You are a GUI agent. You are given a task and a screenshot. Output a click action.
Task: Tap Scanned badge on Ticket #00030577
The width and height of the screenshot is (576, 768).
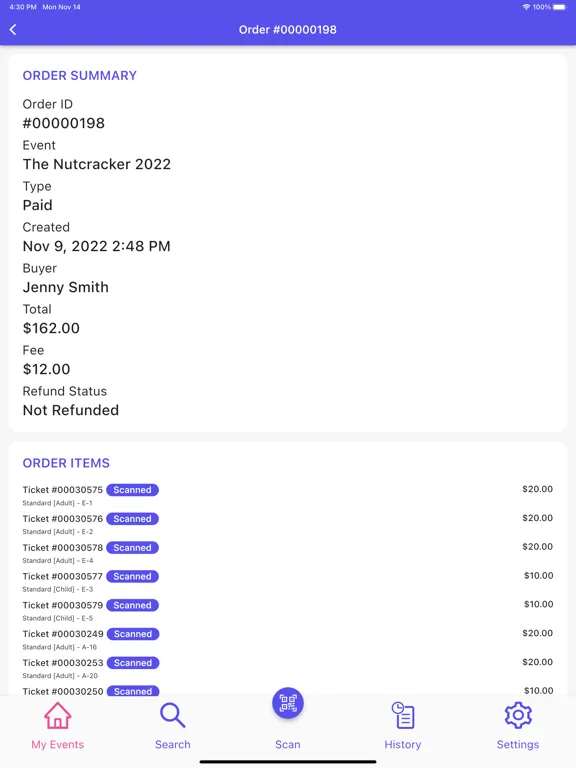coord(132,576)
